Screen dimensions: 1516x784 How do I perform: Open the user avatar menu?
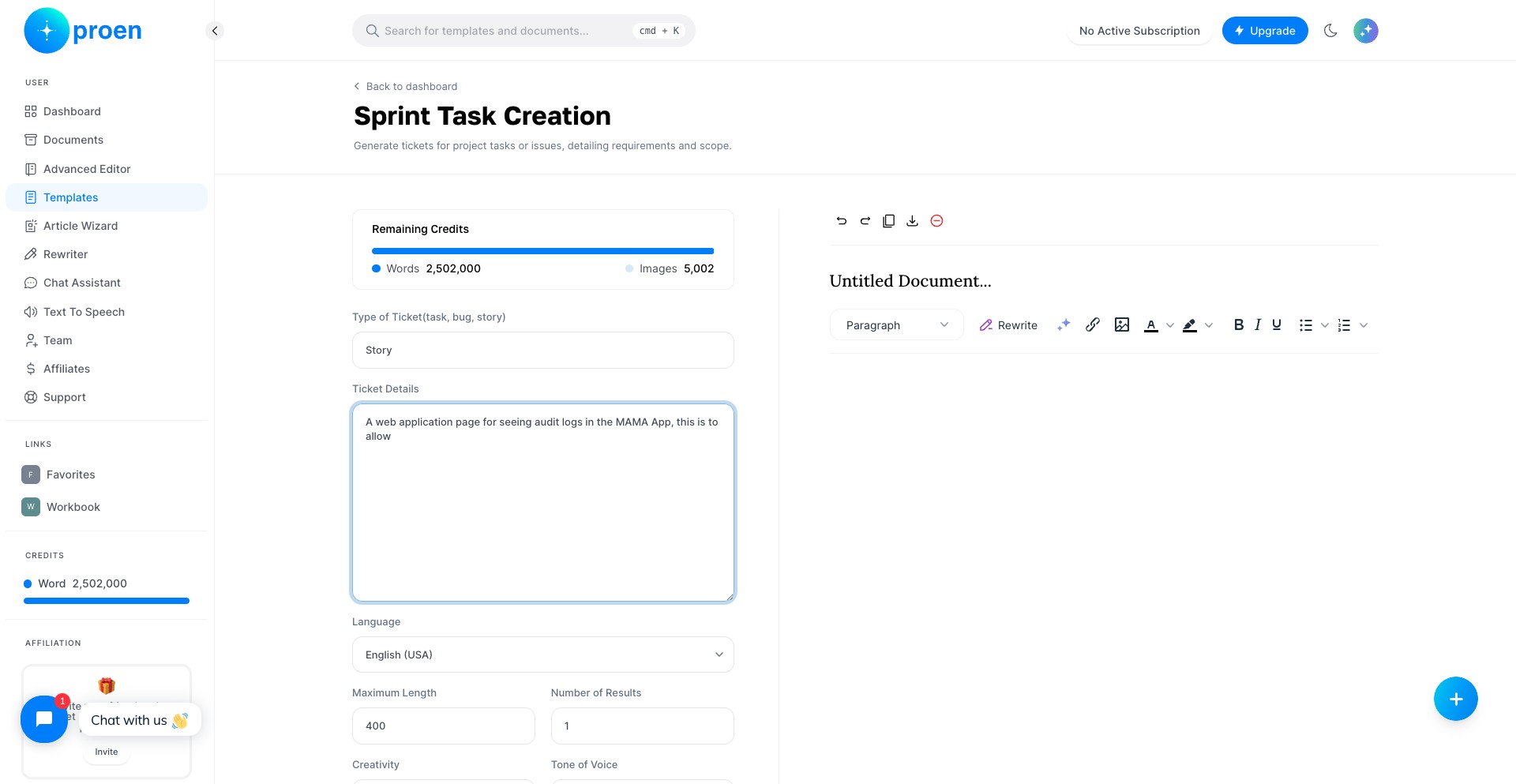click(1366, 31)
